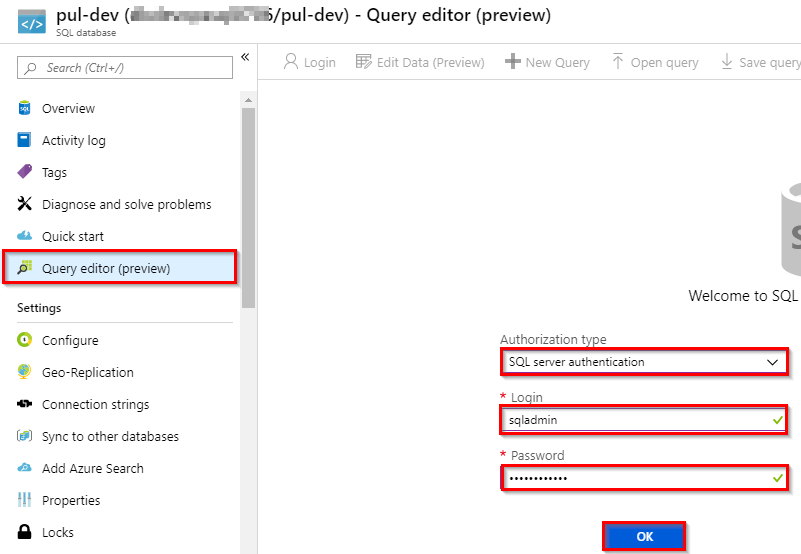Viewport: 801px width, 554px height.
Task: Click the sidebar scrollbar up arrow
Action: click(x=248, y=100)
